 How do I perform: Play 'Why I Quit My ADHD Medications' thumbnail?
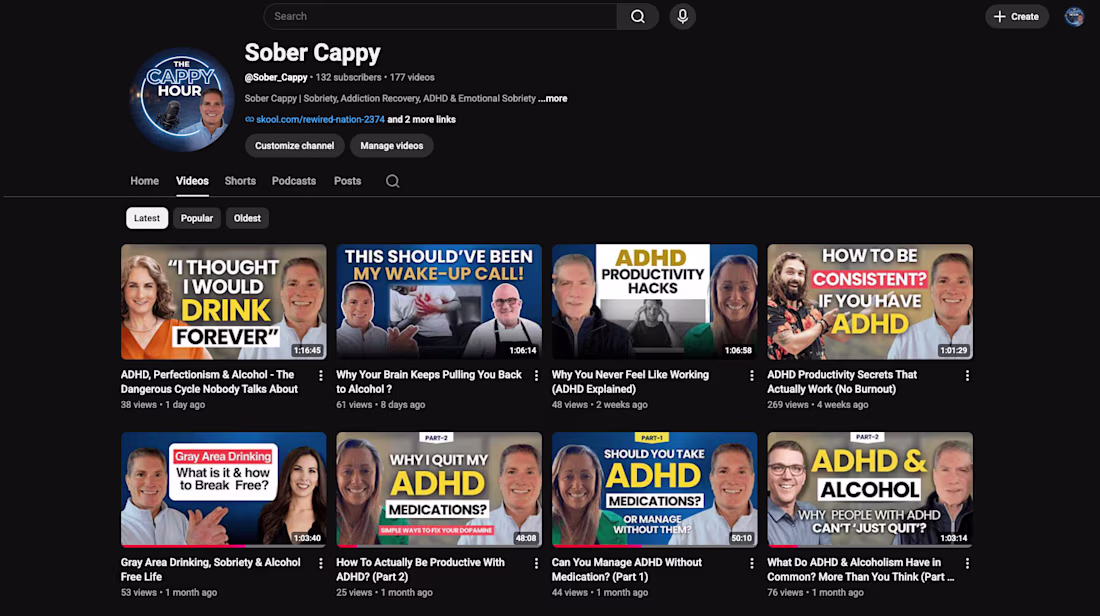click(x=438, y=490)
